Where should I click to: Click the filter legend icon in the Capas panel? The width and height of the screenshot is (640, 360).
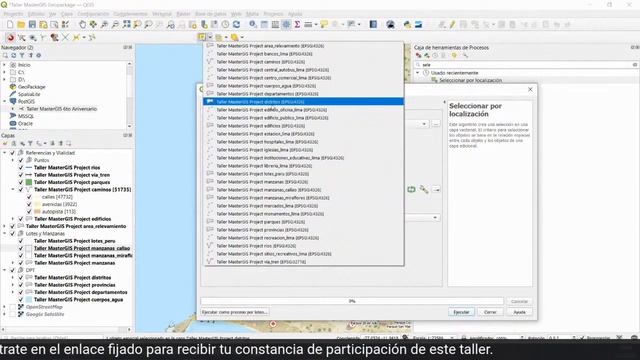pyautogui.click(x=30, y=144)
